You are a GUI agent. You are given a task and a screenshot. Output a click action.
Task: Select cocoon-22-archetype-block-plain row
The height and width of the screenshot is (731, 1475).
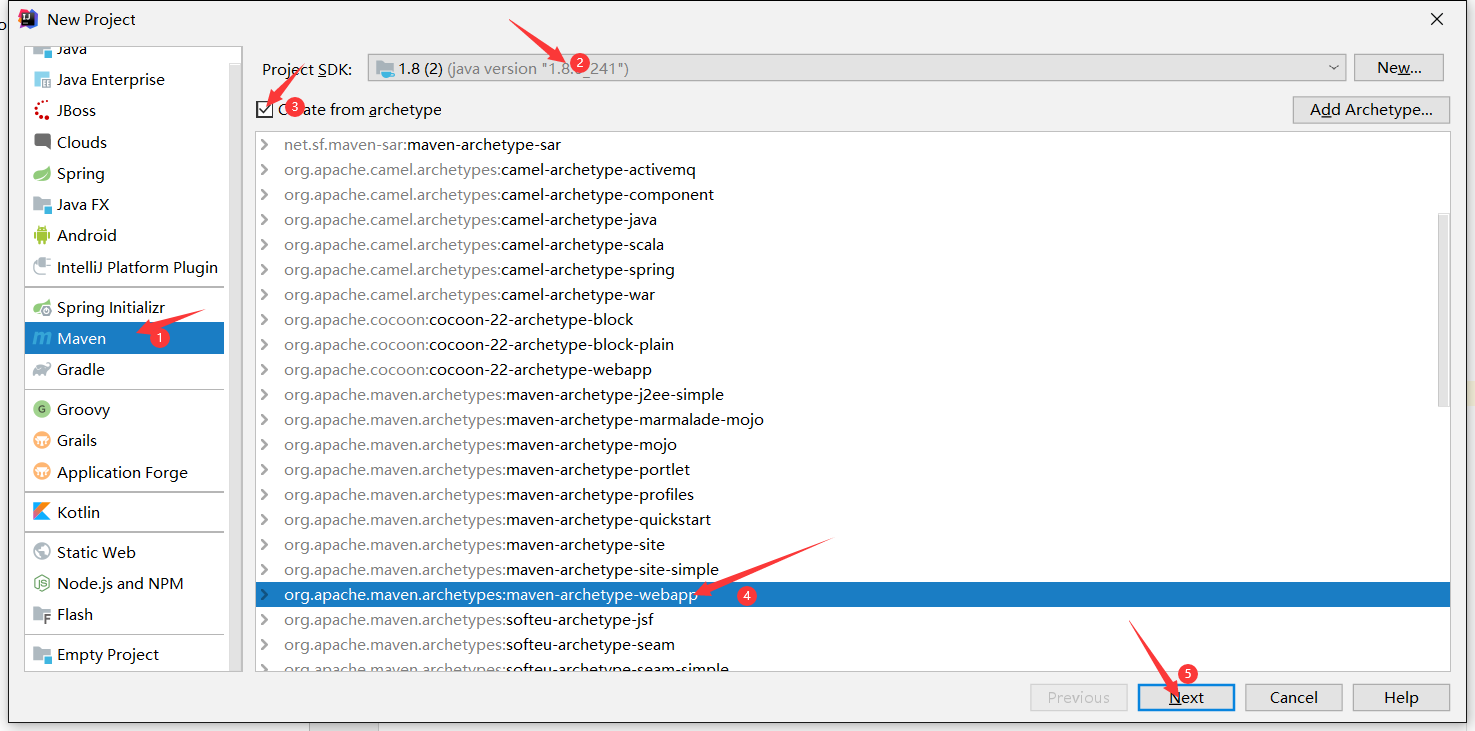point(853,345)
